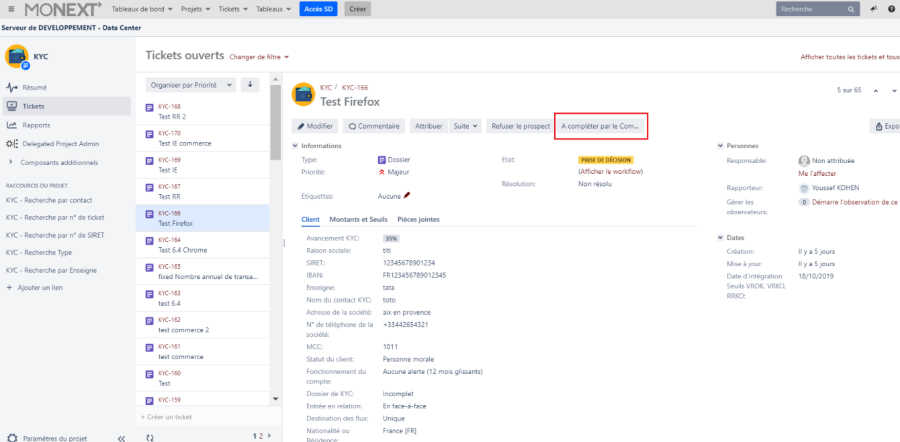
Task: Collapse the Informations section
Action: coord(294,146)
